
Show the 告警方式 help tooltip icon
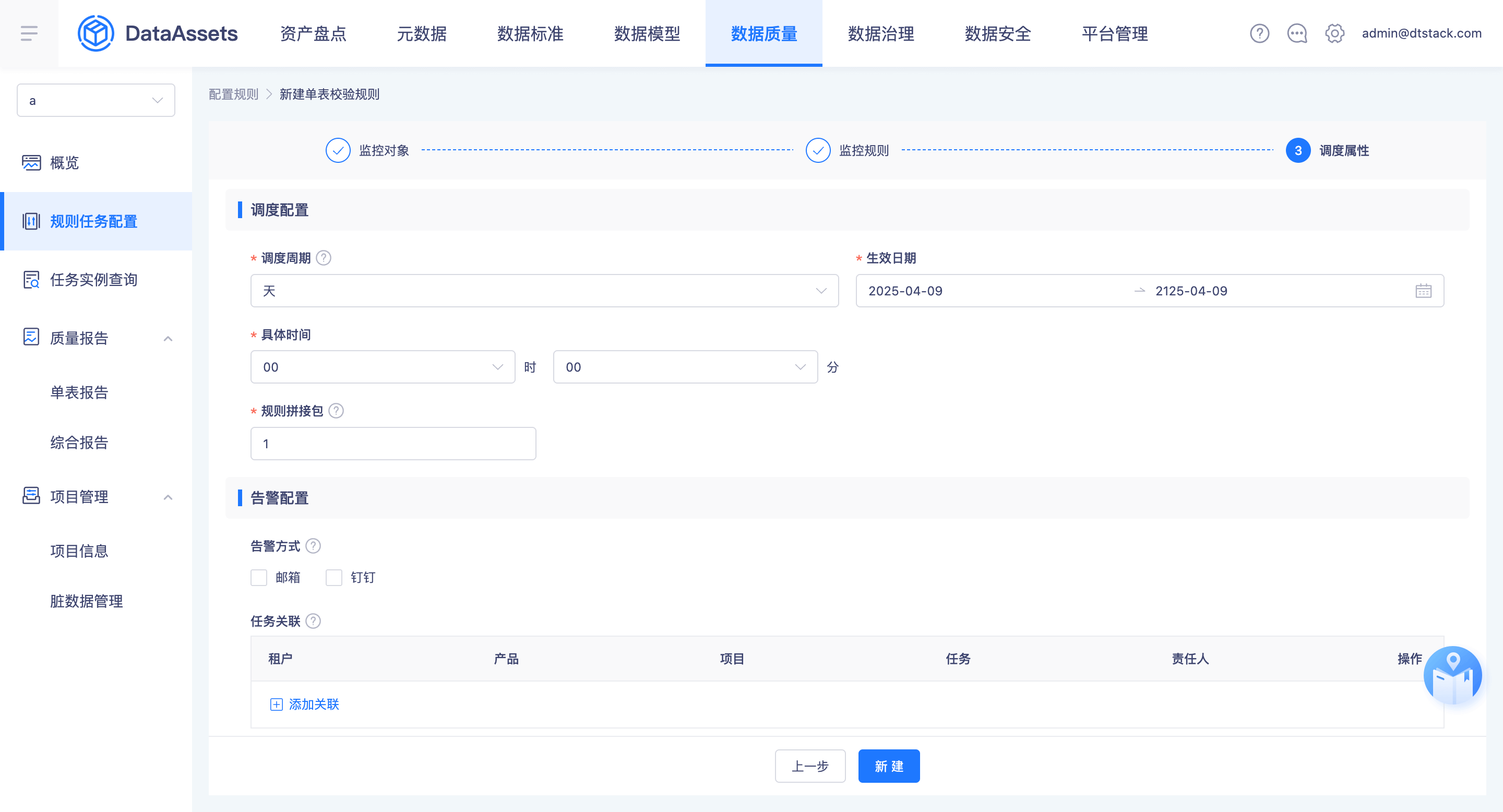coord(313,546)
